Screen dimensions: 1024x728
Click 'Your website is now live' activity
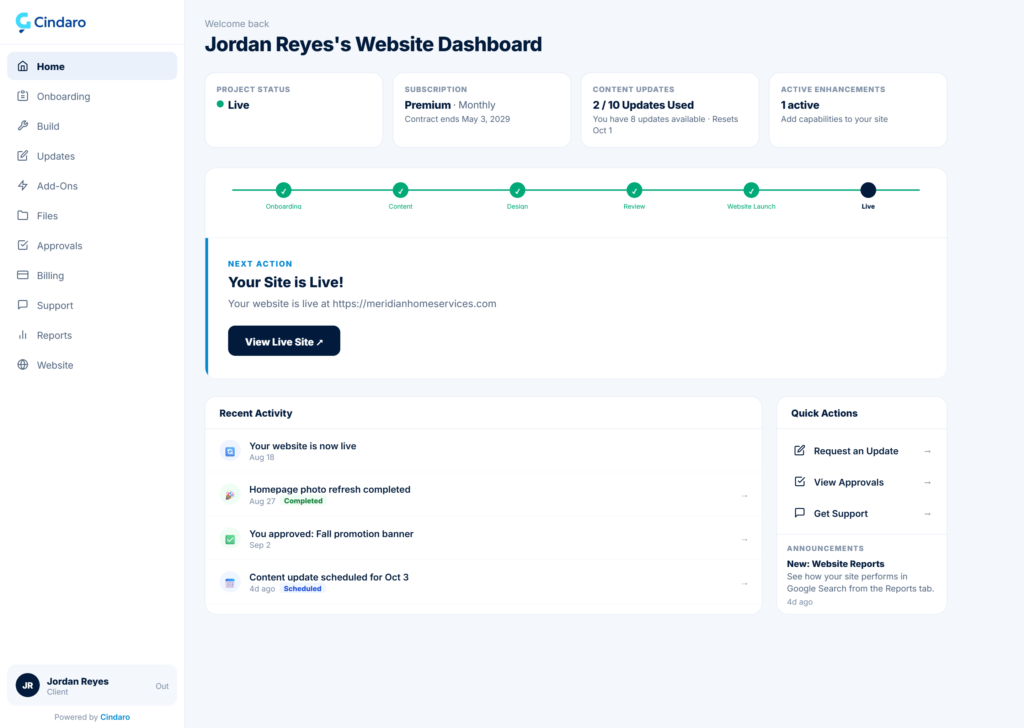[x=483, y=451]
